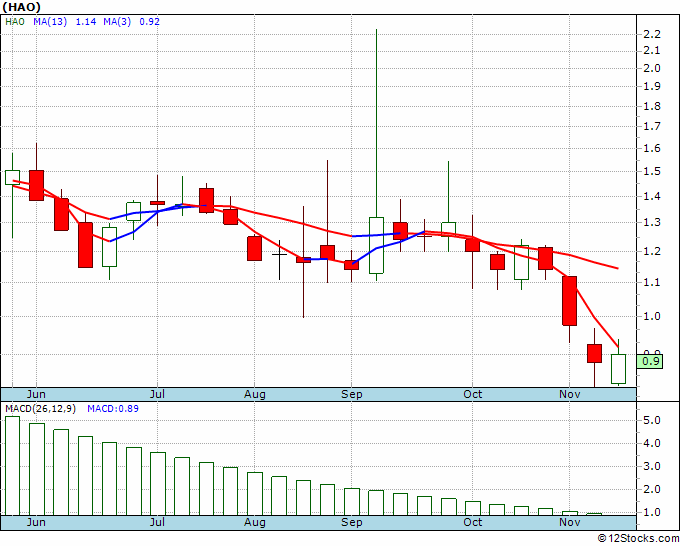Click the Nov label on price chart axis
This screenshot has height=546, width=680.
coord(569,394)
